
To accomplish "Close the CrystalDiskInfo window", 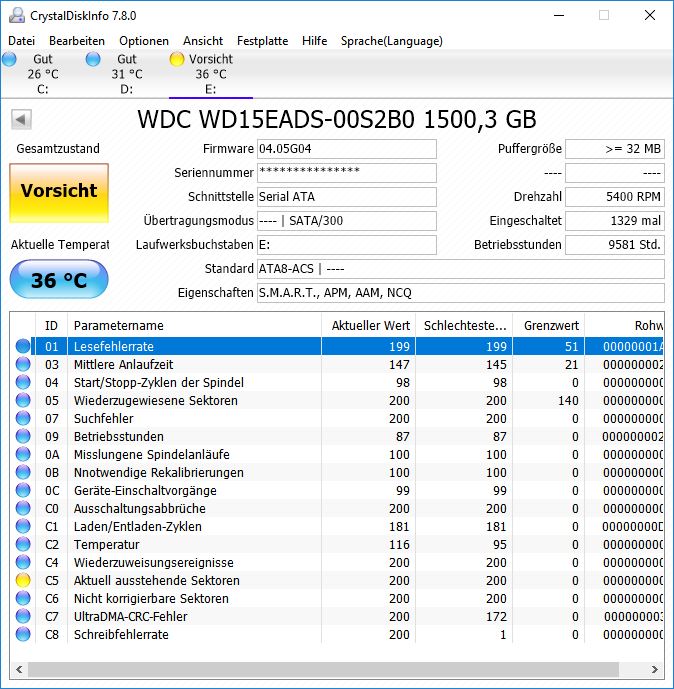I will tap(650, 15).
